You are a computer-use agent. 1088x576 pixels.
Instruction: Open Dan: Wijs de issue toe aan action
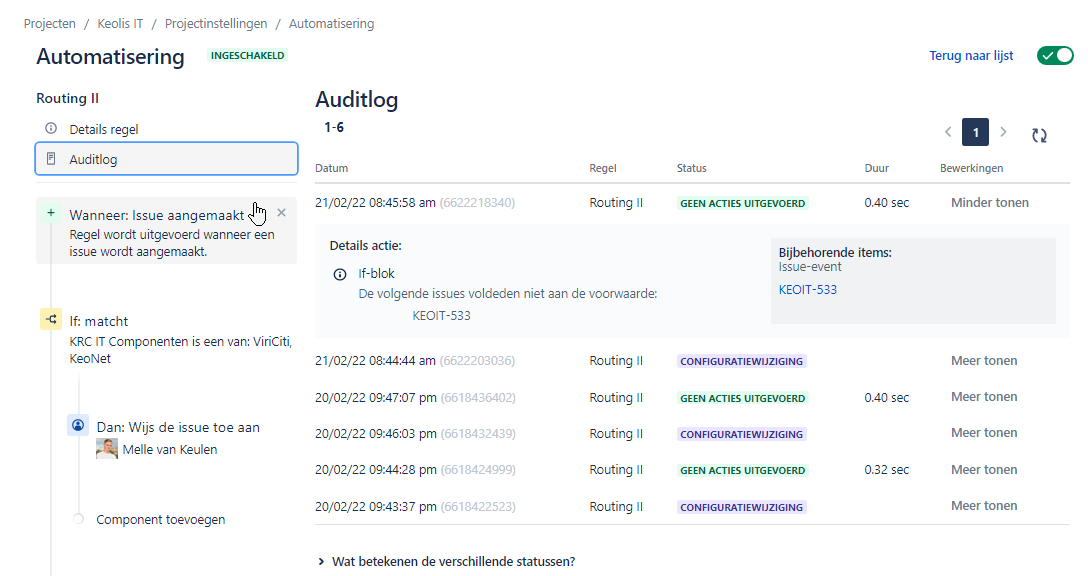pos(178,427)
